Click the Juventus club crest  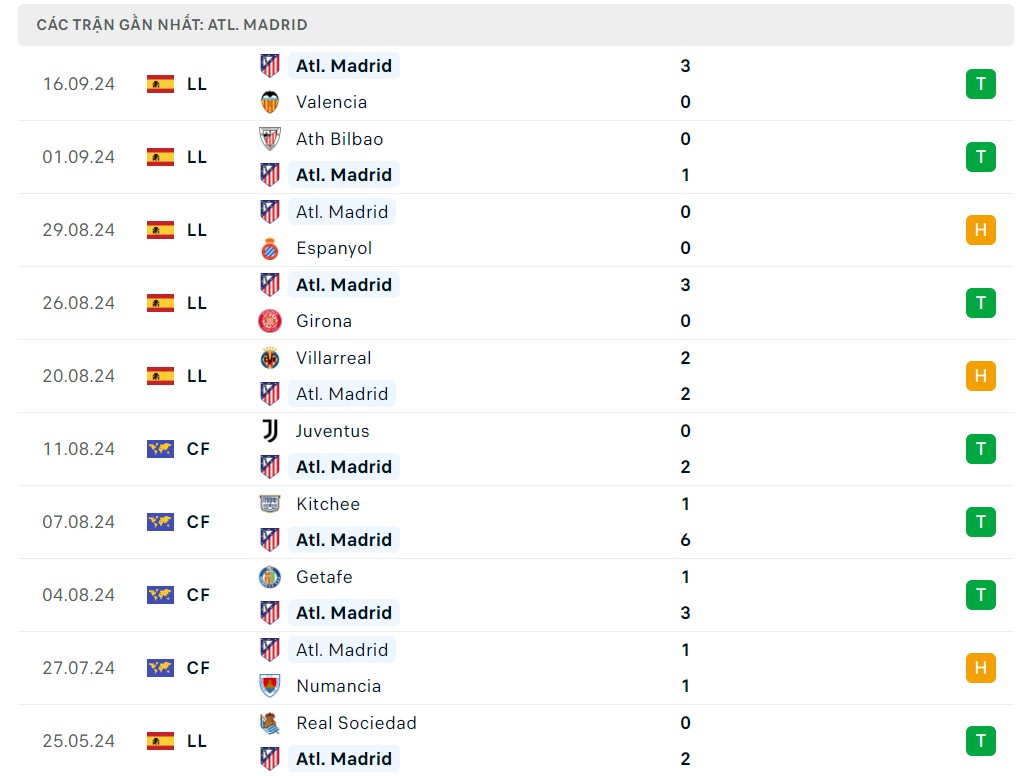pos(269,431)
